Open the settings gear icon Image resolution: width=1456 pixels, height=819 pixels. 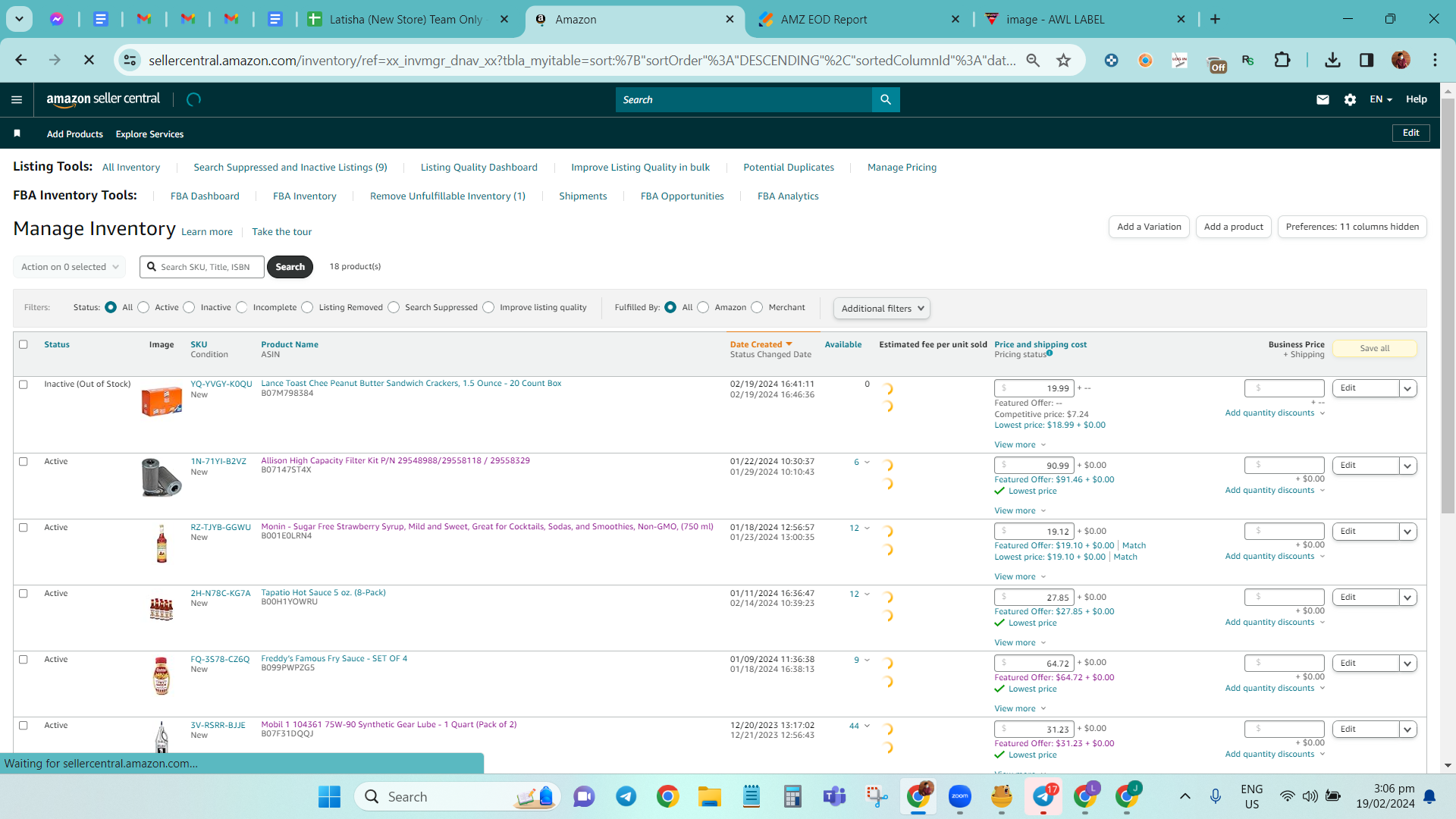tap(1350, 99)
